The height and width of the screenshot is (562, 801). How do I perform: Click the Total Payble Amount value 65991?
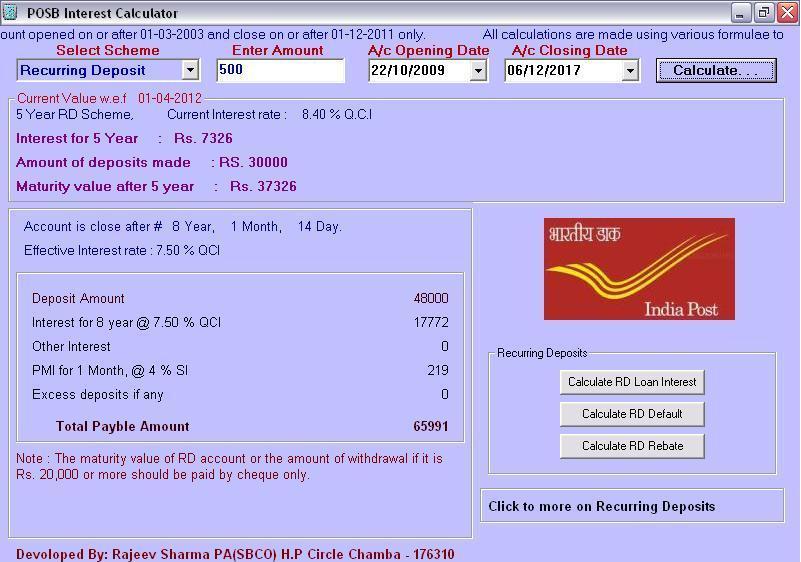tap(431, 427)
